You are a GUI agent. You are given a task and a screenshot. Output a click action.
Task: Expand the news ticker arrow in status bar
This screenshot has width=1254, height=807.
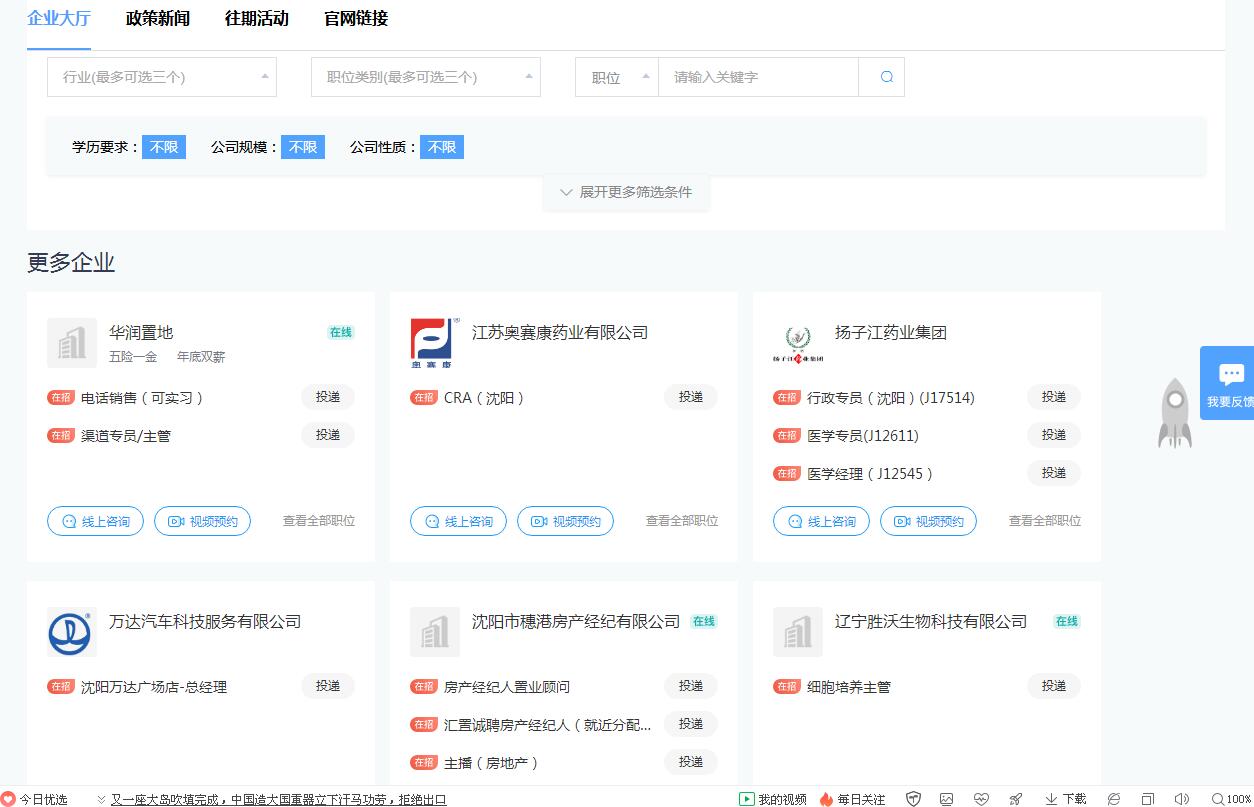click(101, 799)
